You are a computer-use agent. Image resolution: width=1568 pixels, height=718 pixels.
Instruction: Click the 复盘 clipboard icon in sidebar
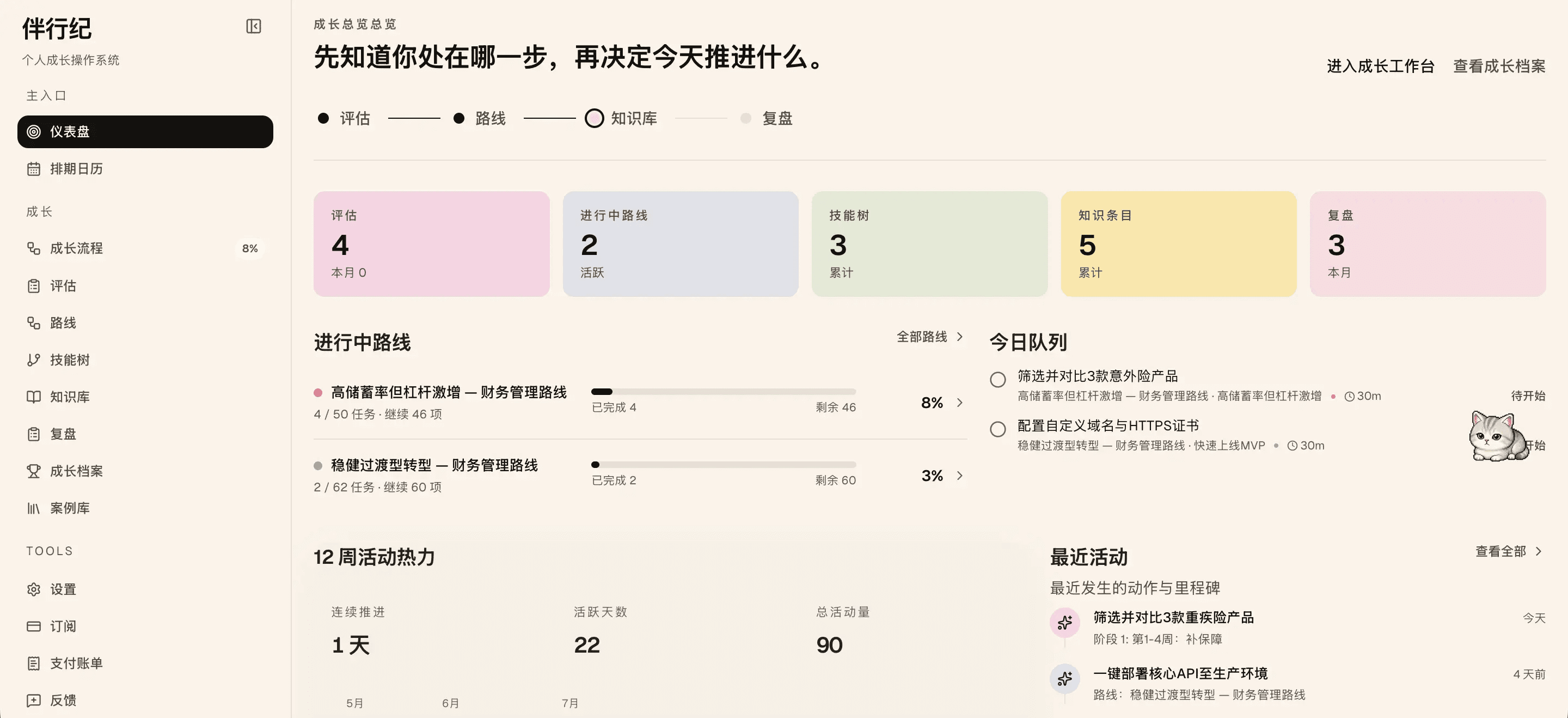[34, 434]
